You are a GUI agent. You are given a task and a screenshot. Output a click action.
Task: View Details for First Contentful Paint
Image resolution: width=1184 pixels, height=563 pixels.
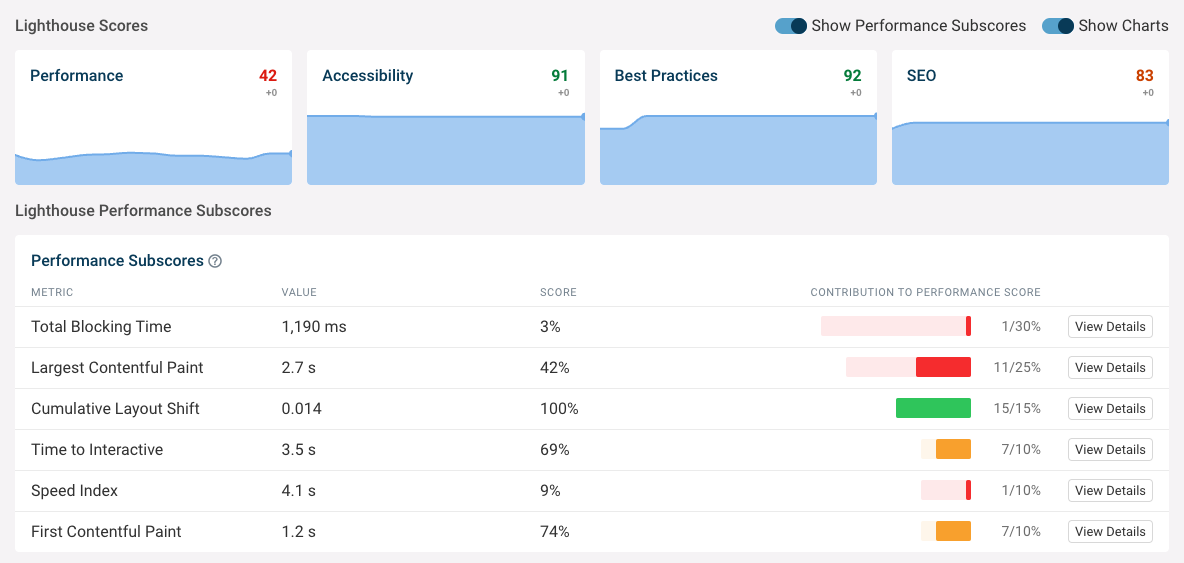click(x=1110, y=531)
